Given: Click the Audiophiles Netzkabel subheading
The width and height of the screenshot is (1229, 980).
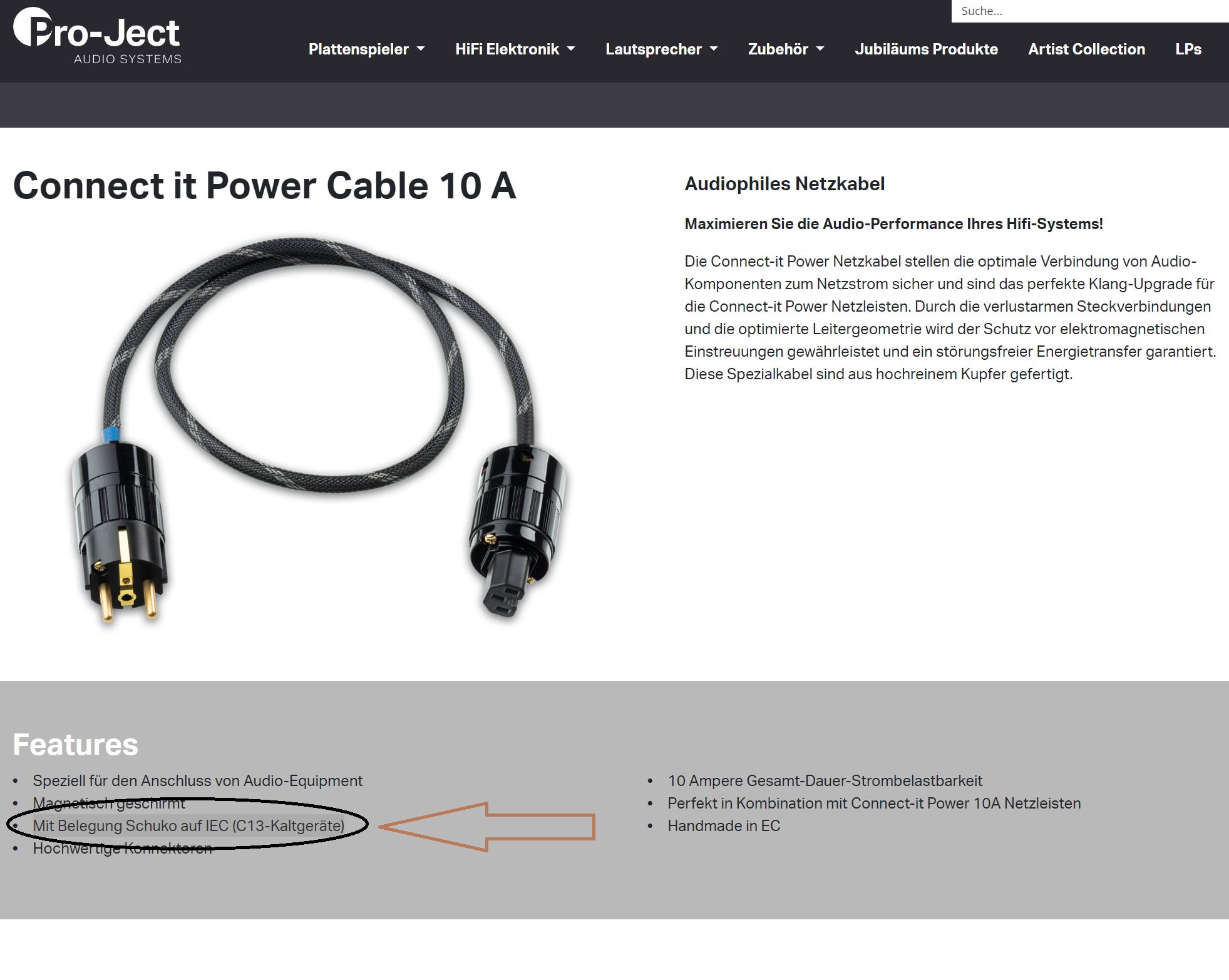Looking at the screenshot, I should click(784, 184).
